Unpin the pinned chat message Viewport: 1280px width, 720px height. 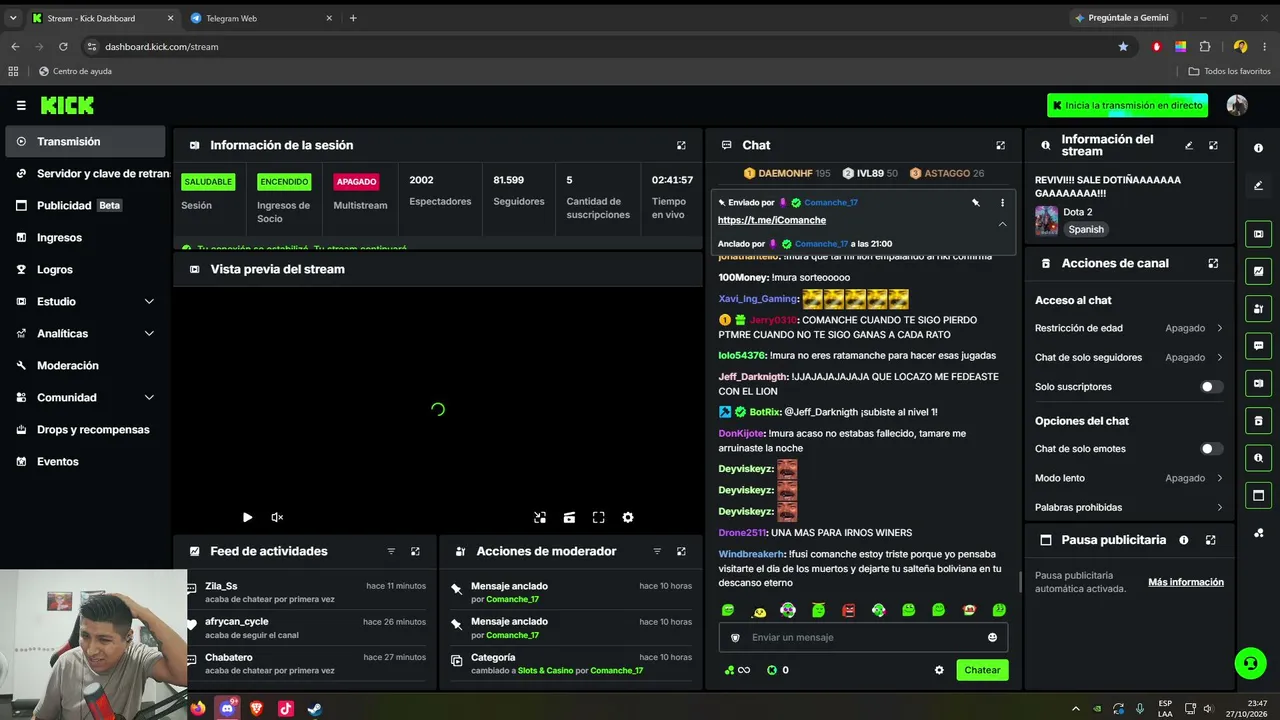[976, 202]
